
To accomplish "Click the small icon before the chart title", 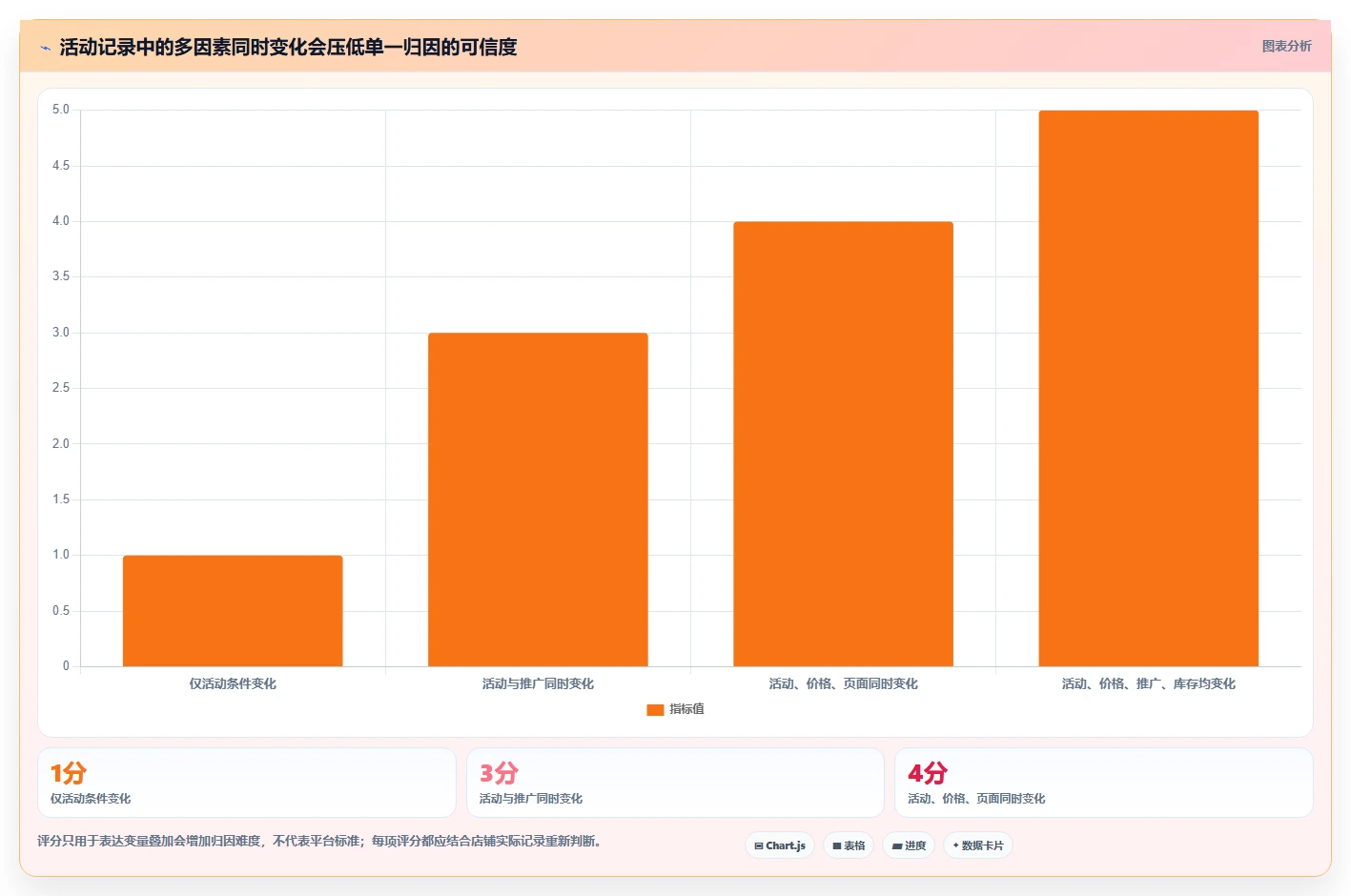I will 45,48.
